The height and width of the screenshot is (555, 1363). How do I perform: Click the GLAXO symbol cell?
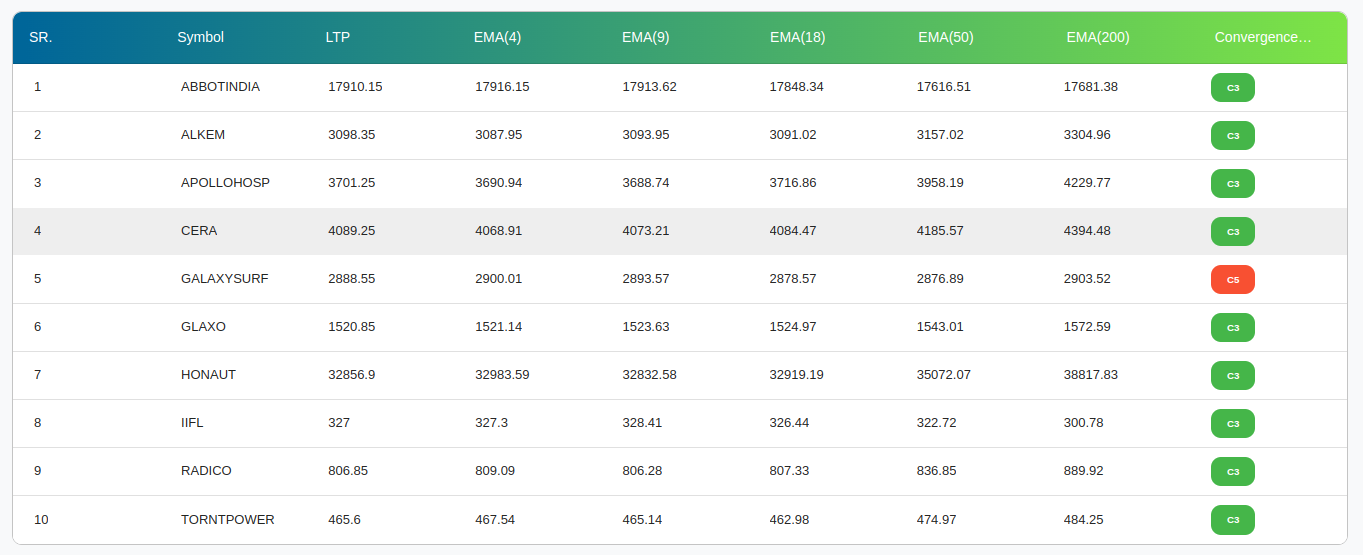203,327
